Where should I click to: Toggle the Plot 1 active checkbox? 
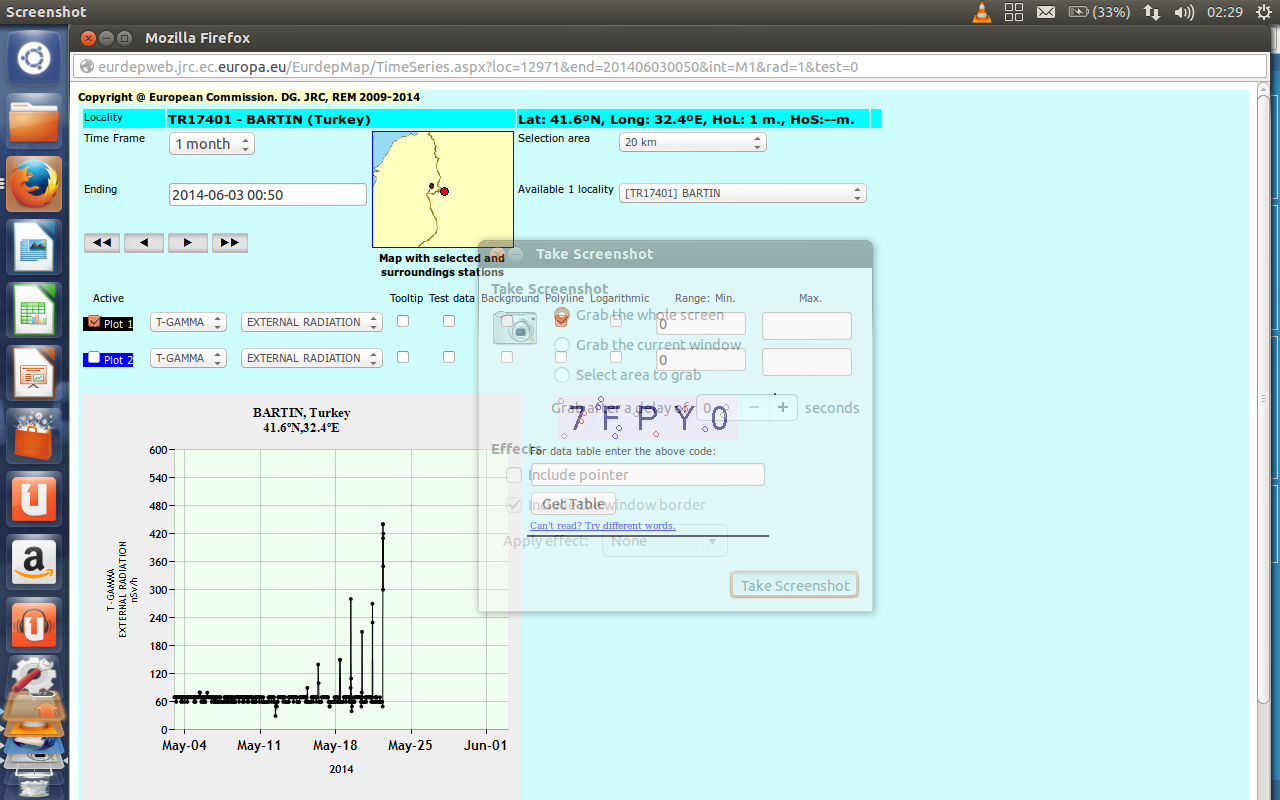coord(94,322)
